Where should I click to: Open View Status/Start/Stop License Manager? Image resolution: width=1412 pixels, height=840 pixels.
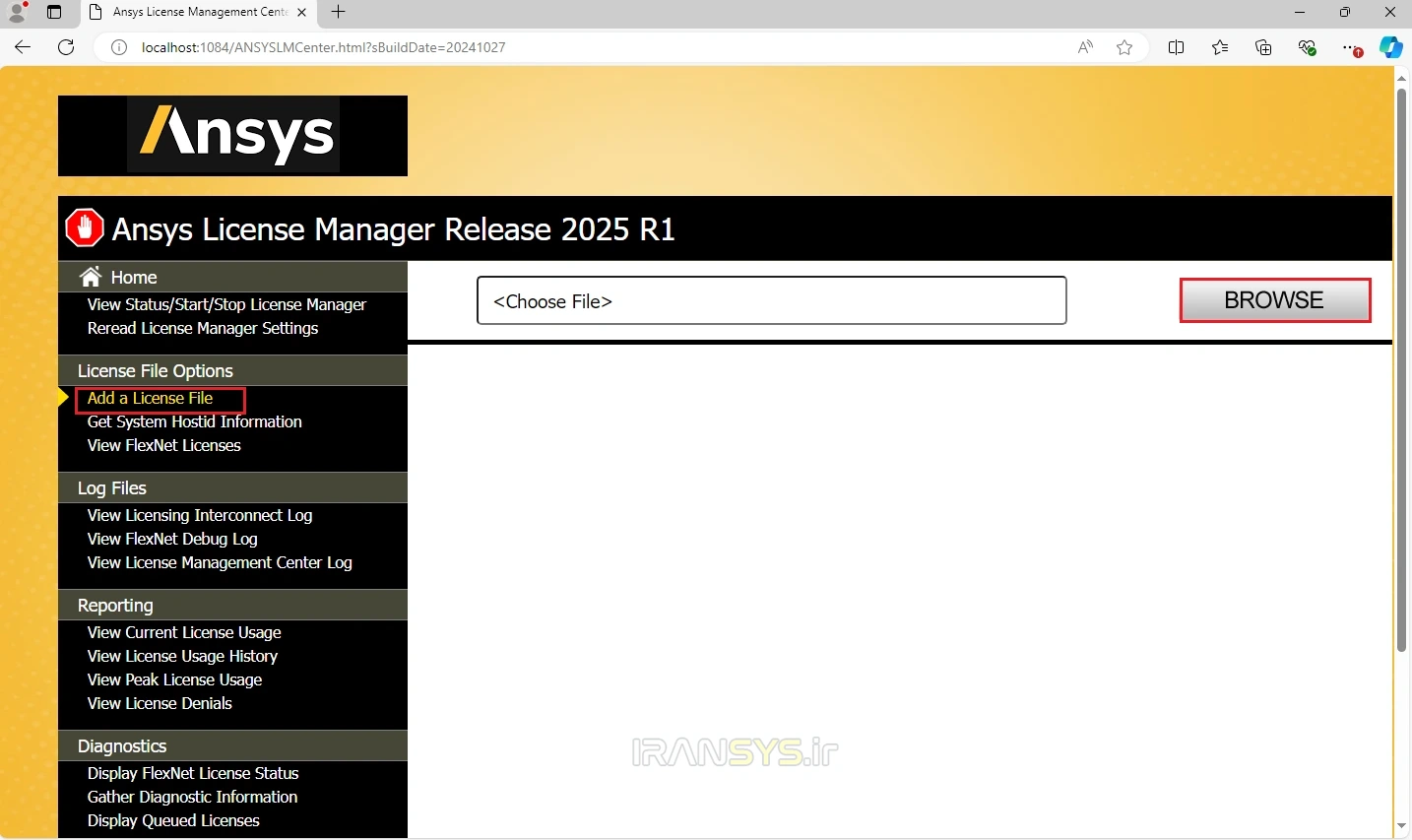coord(226,304)
